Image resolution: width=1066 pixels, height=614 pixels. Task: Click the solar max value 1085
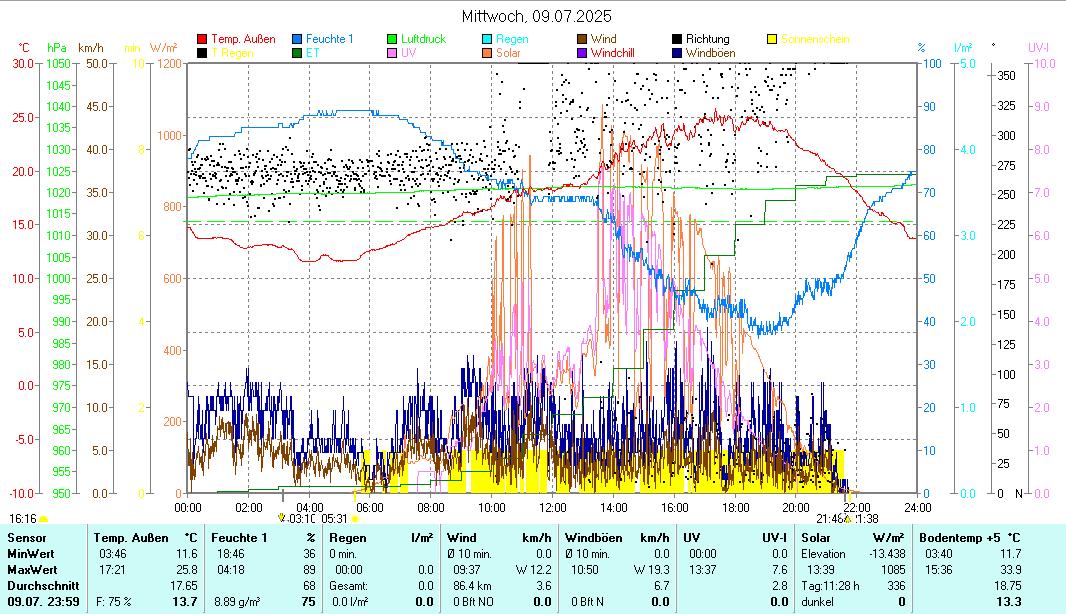click(893, 570)
